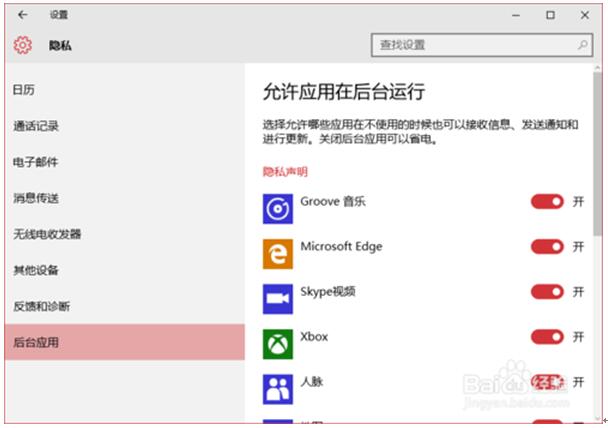Click the People (人脉) app icon
608x428 pixels.
coord(277,389)
